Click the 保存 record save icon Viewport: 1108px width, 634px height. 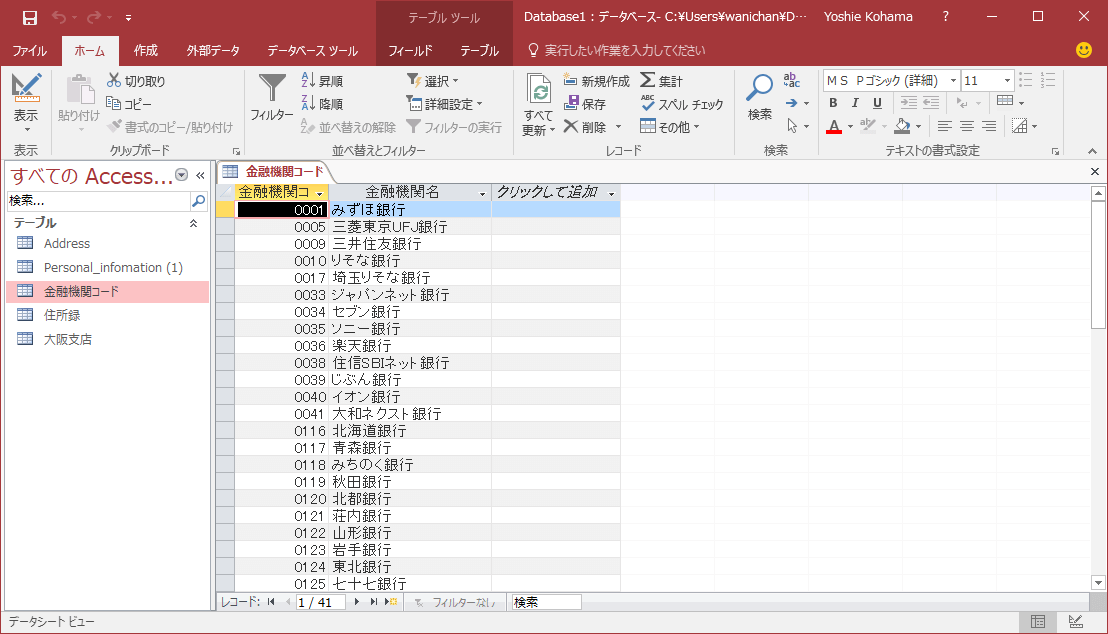click(x=571, y=103)
